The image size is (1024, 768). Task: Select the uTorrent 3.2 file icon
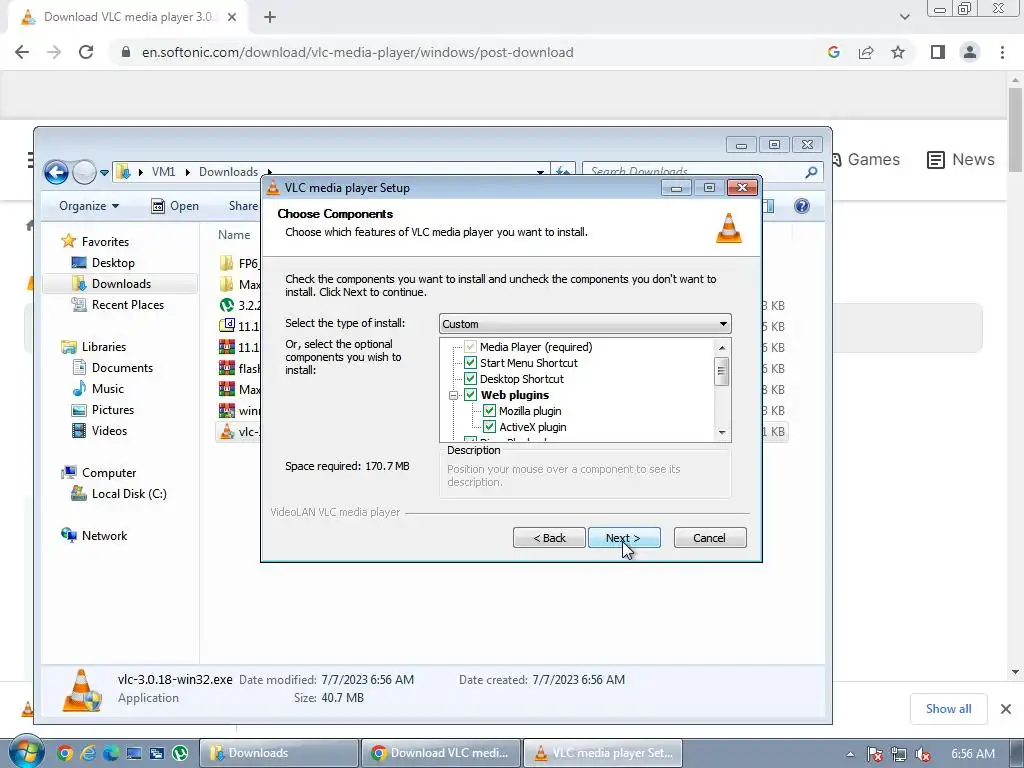[x=227, y=305]
